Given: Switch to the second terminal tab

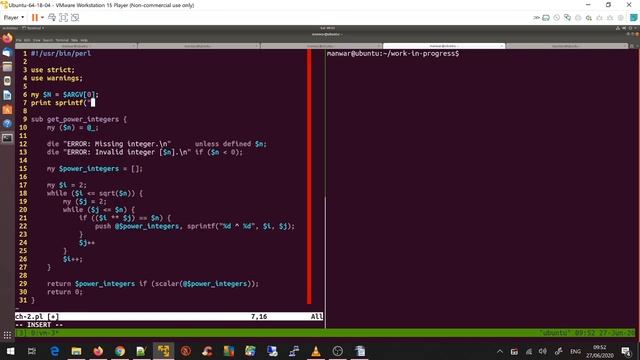Looking at the screenshot, I should [x=198, y=46].
